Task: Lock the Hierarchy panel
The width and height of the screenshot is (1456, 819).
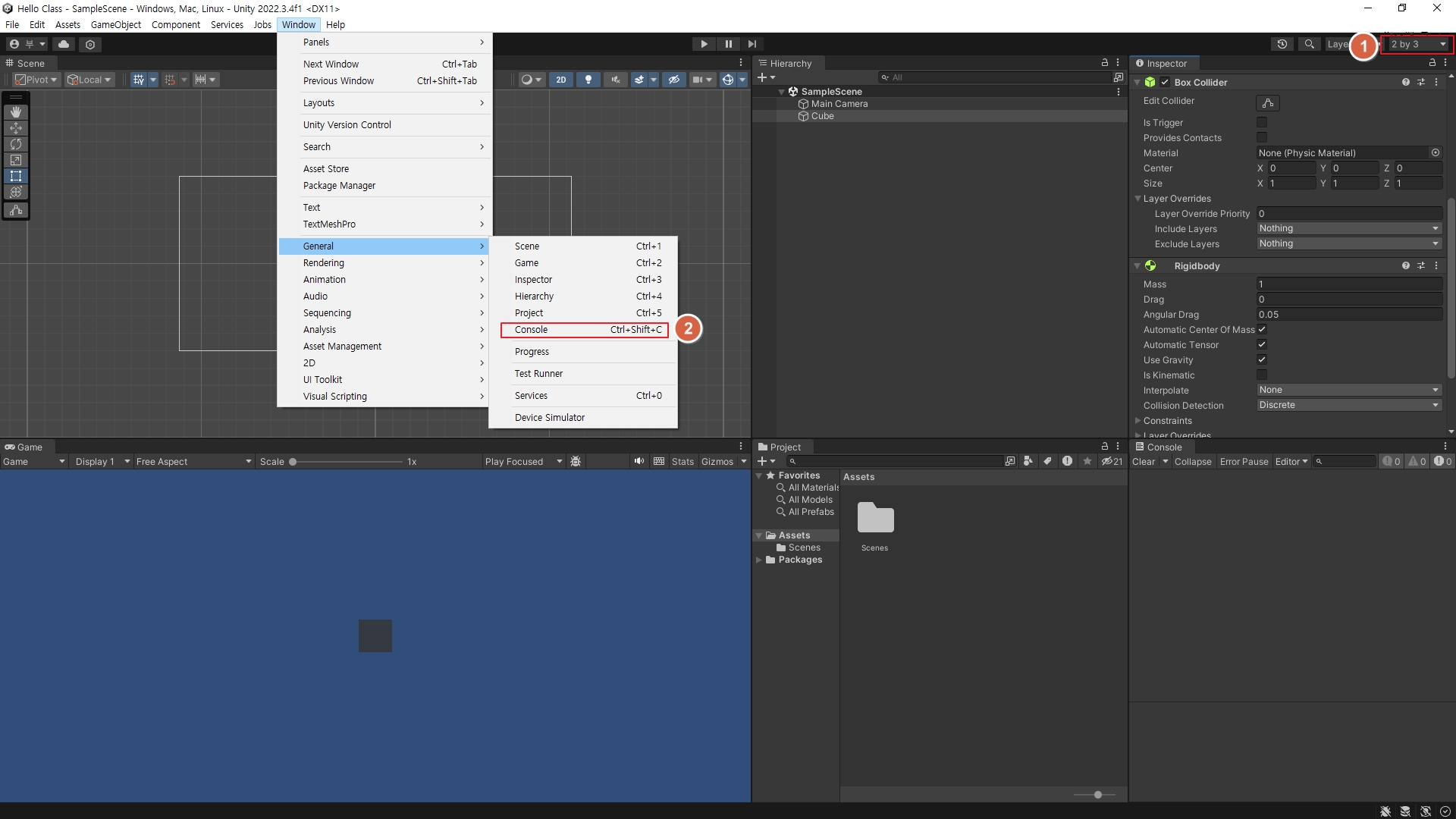Action: click(1105, 63)
